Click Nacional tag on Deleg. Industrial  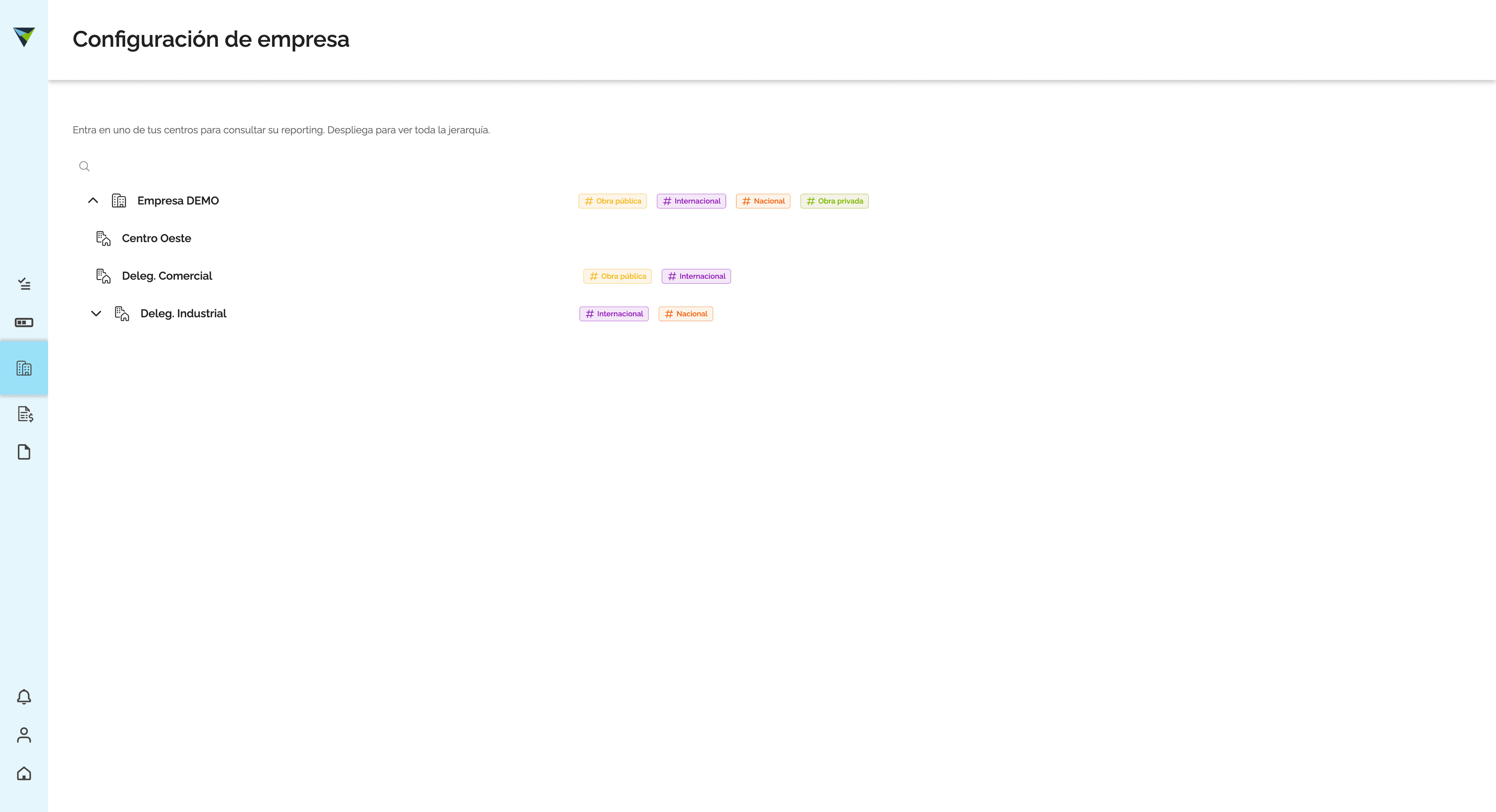686,314
